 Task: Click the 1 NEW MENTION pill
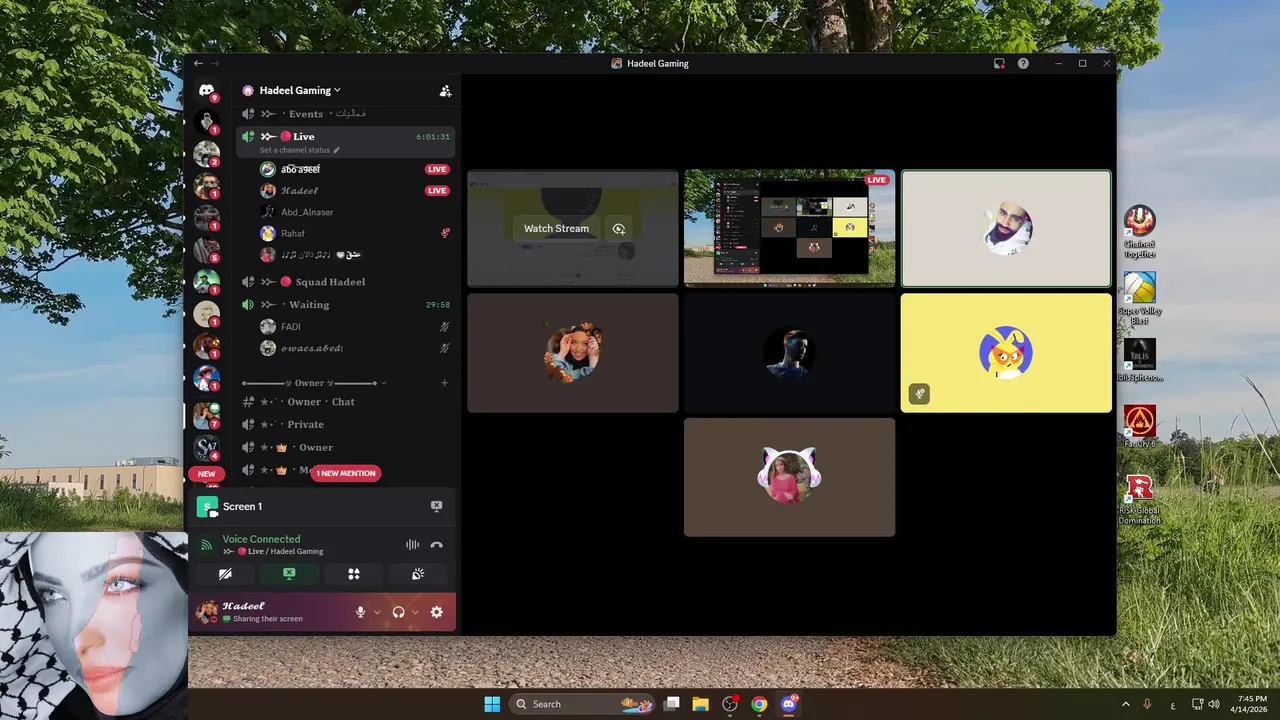[346, 473]
